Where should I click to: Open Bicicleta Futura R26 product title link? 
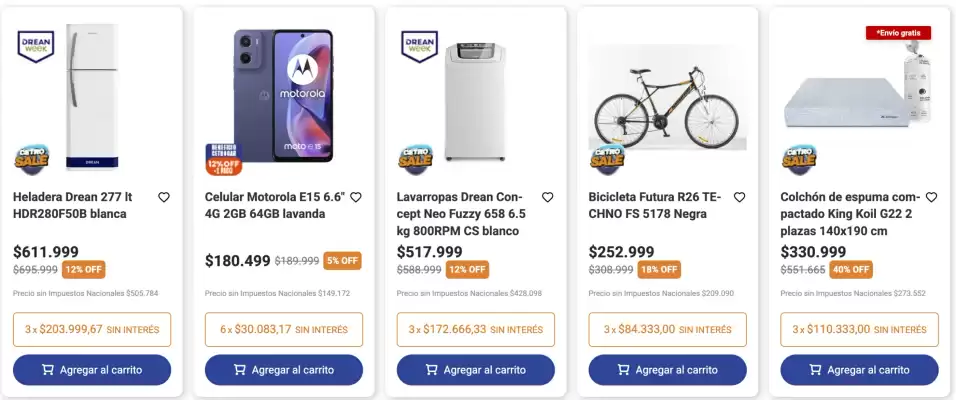click(x=654, y=205)
